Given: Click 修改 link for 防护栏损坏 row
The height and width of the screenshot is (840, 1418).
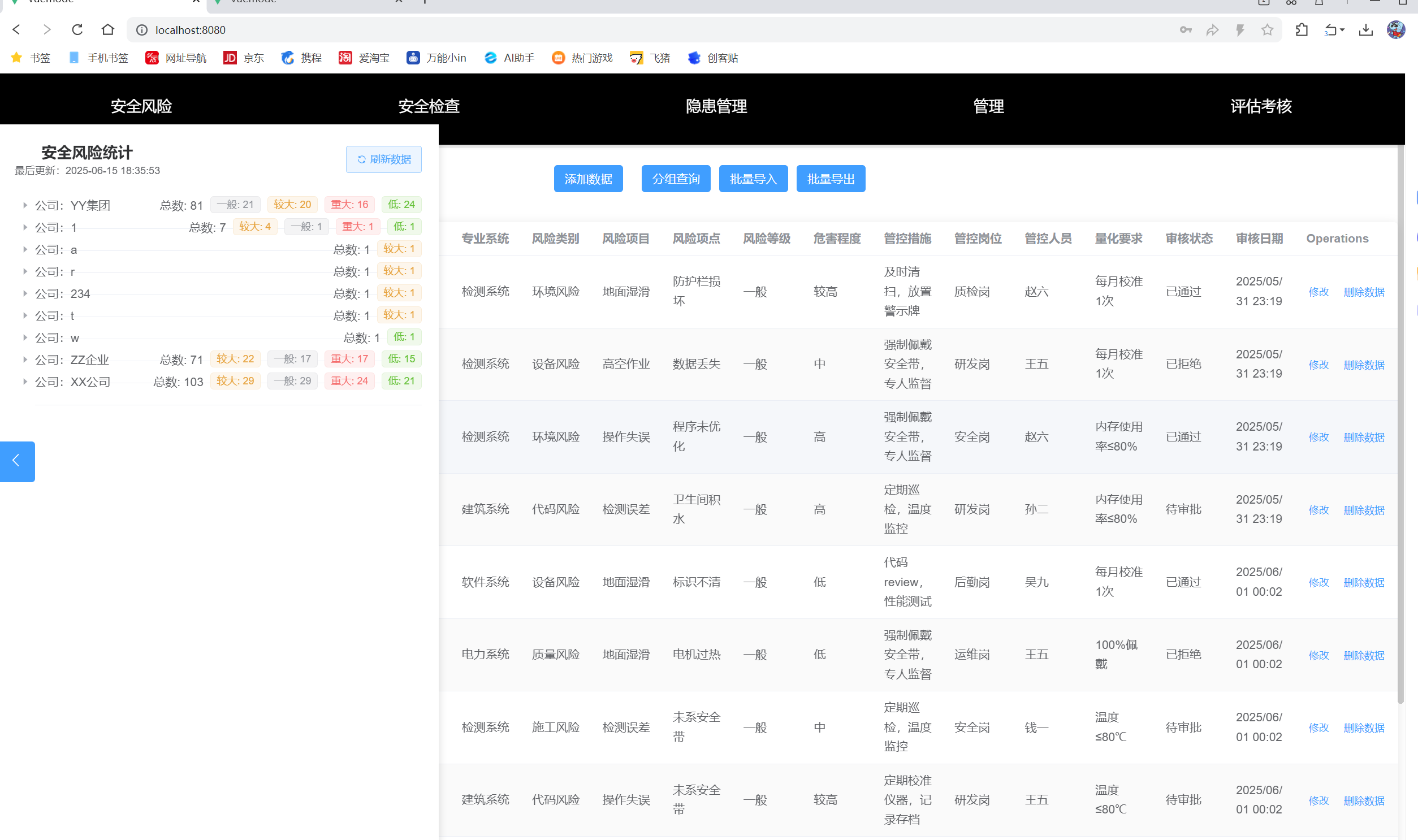Looking at the screenshot, I should click(1318, 292).
